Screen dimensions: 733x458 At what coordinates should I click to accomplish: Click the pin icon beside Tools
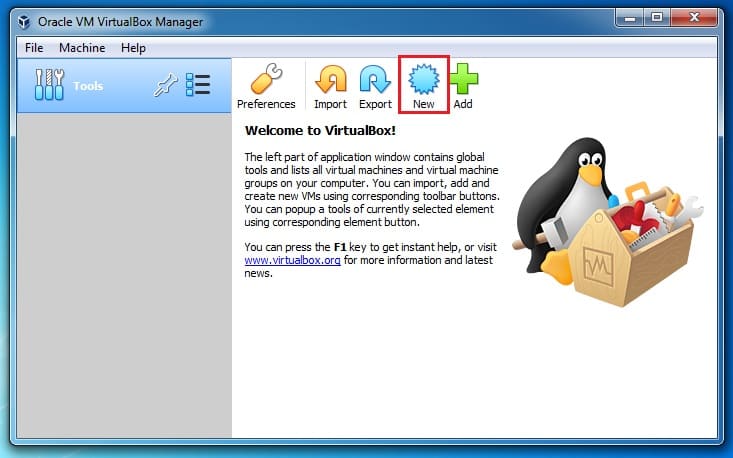(165, 85)
